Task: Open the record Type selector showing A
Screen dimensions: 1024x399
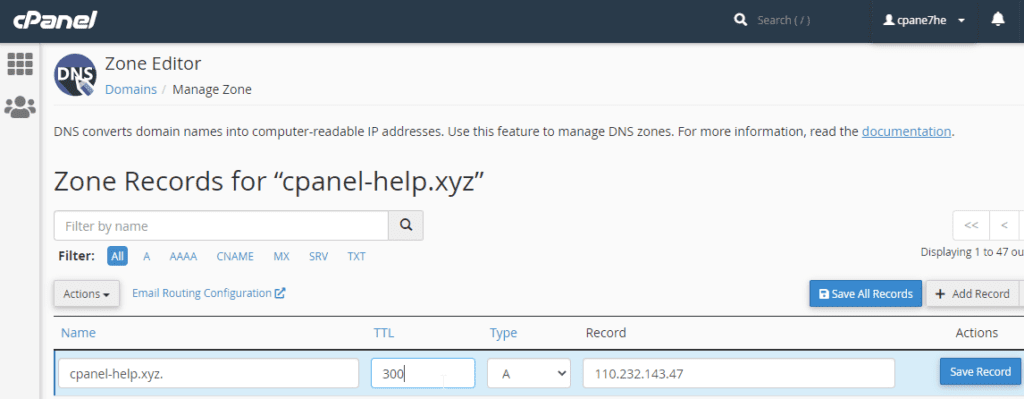Action: pos(529,373)
